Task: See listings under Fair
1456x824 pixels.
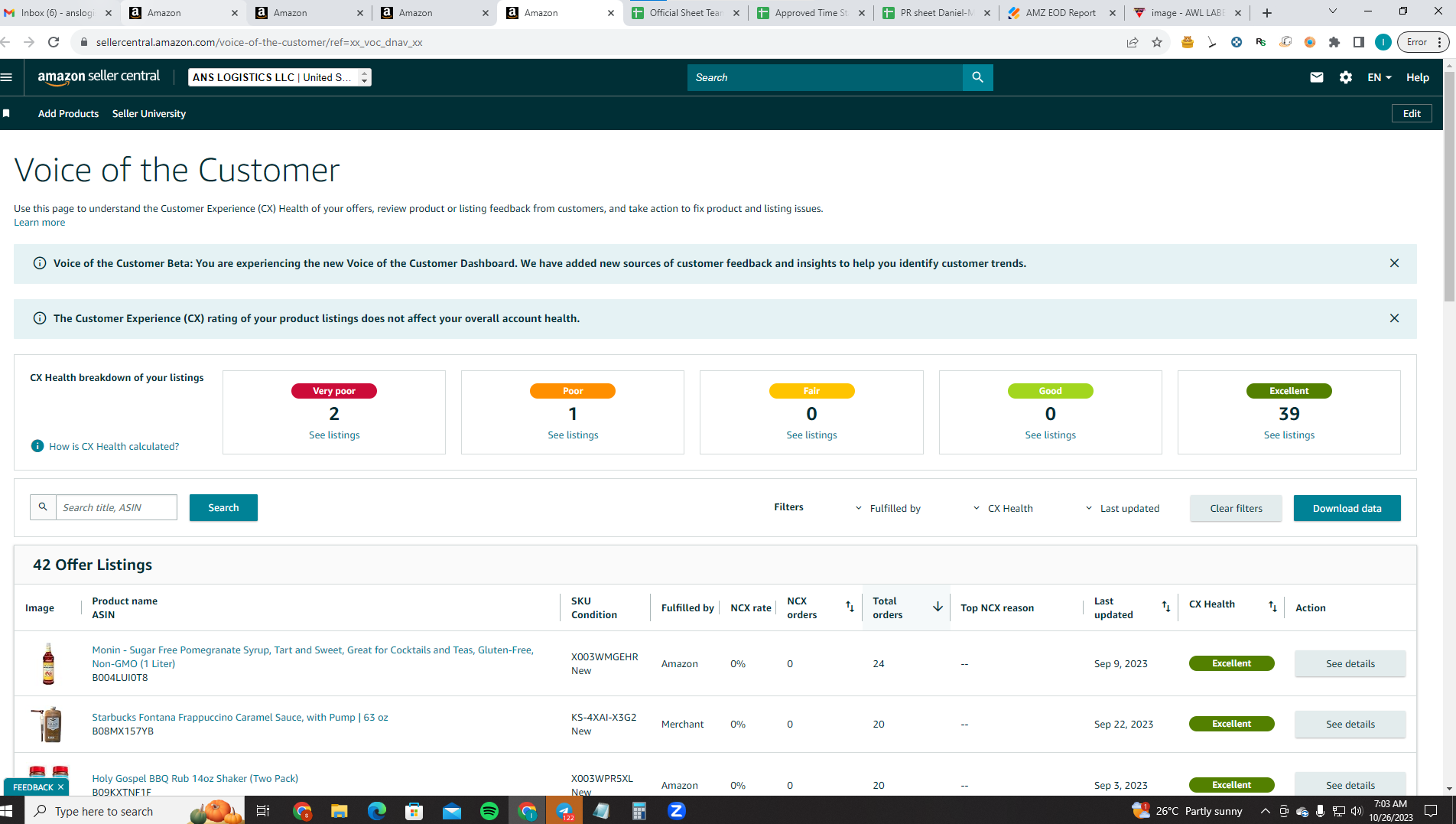Action: click(x=811, y=435)
